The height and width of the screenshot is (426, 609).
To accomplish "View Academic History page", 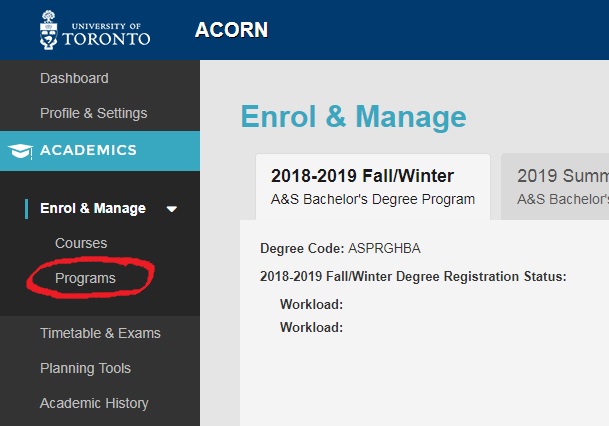I will (94, 403).
